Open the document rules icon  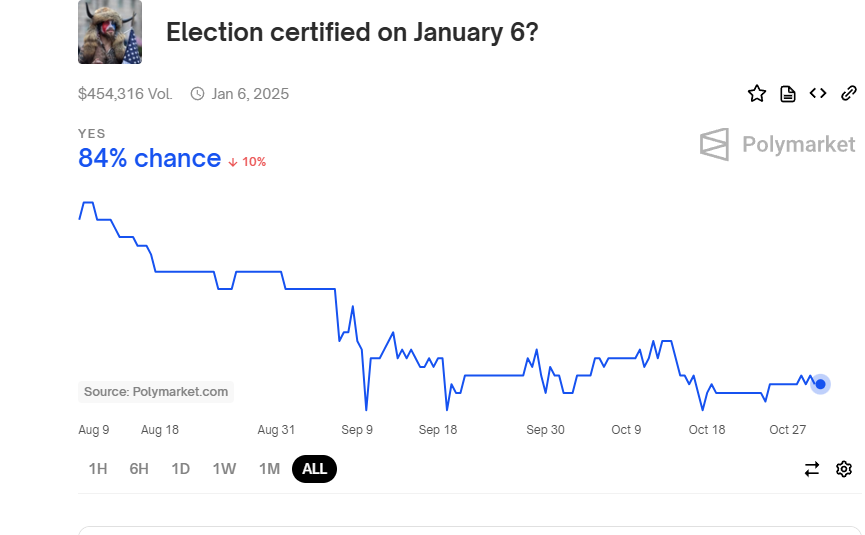tap(788, 94)
